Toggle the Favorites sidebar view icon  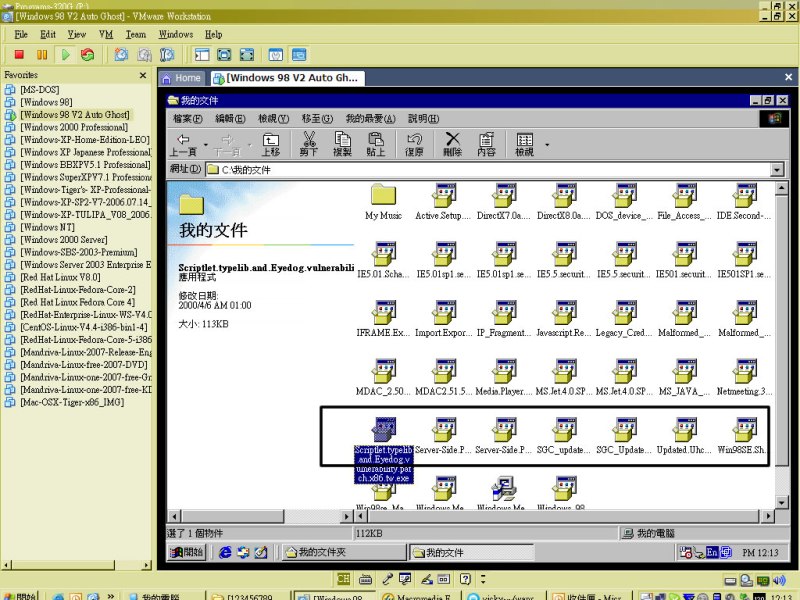202,55
